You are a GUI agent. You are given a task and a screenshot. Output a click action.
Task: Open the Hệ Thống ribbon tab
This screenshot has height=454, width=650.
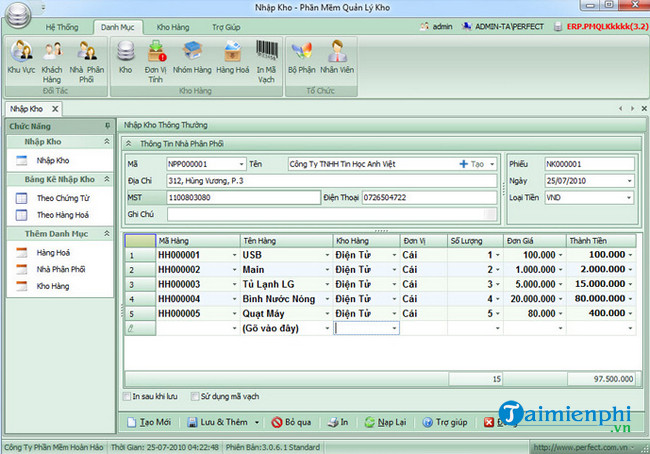(x=64, y=27)
